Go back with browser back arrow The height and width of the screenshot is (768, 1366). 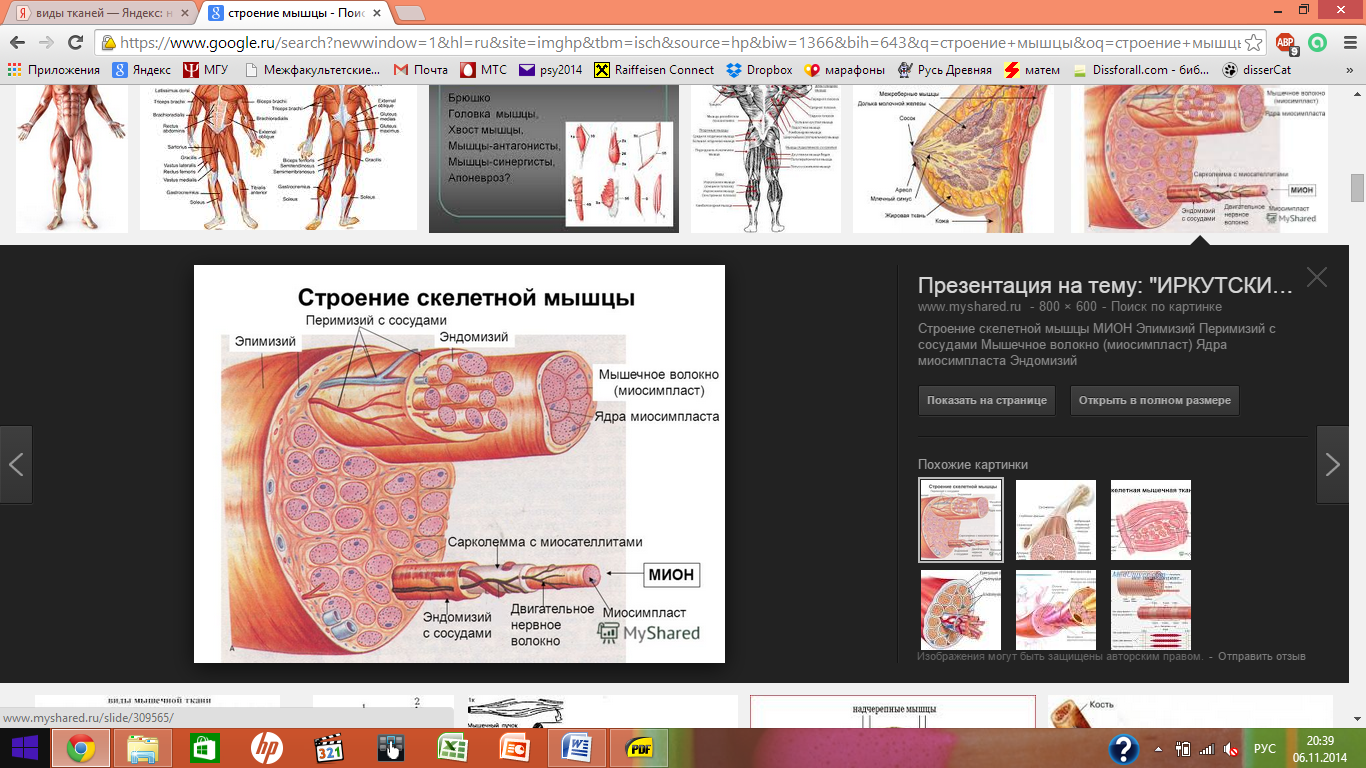pos(16,43)
